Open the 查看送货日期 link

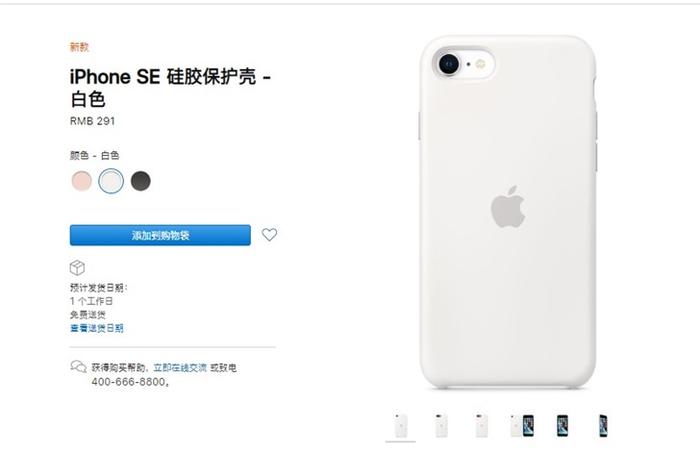click(x=97, y=328)
